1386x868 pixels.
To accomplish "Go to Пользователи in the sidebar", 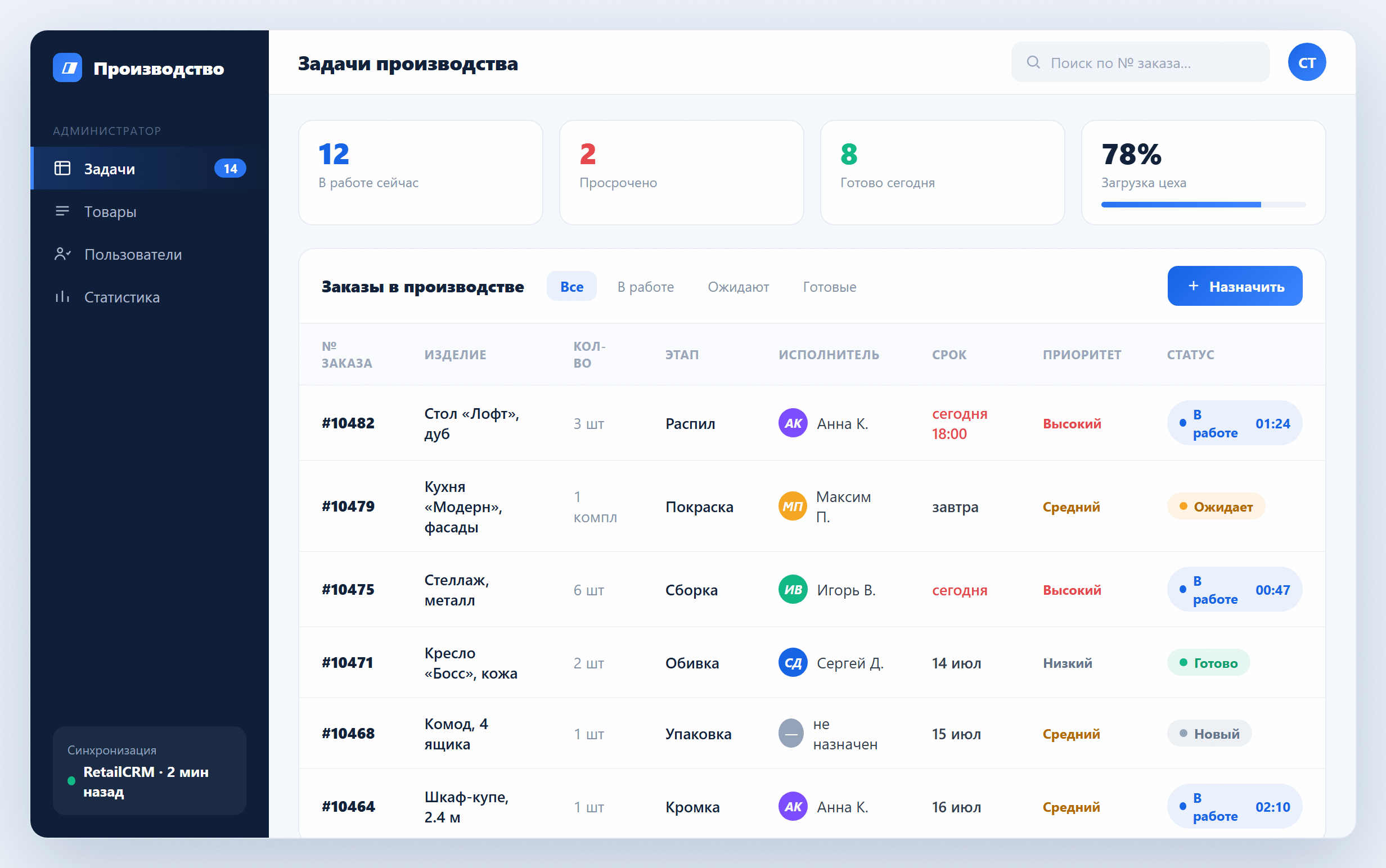I will pos(149,254).
